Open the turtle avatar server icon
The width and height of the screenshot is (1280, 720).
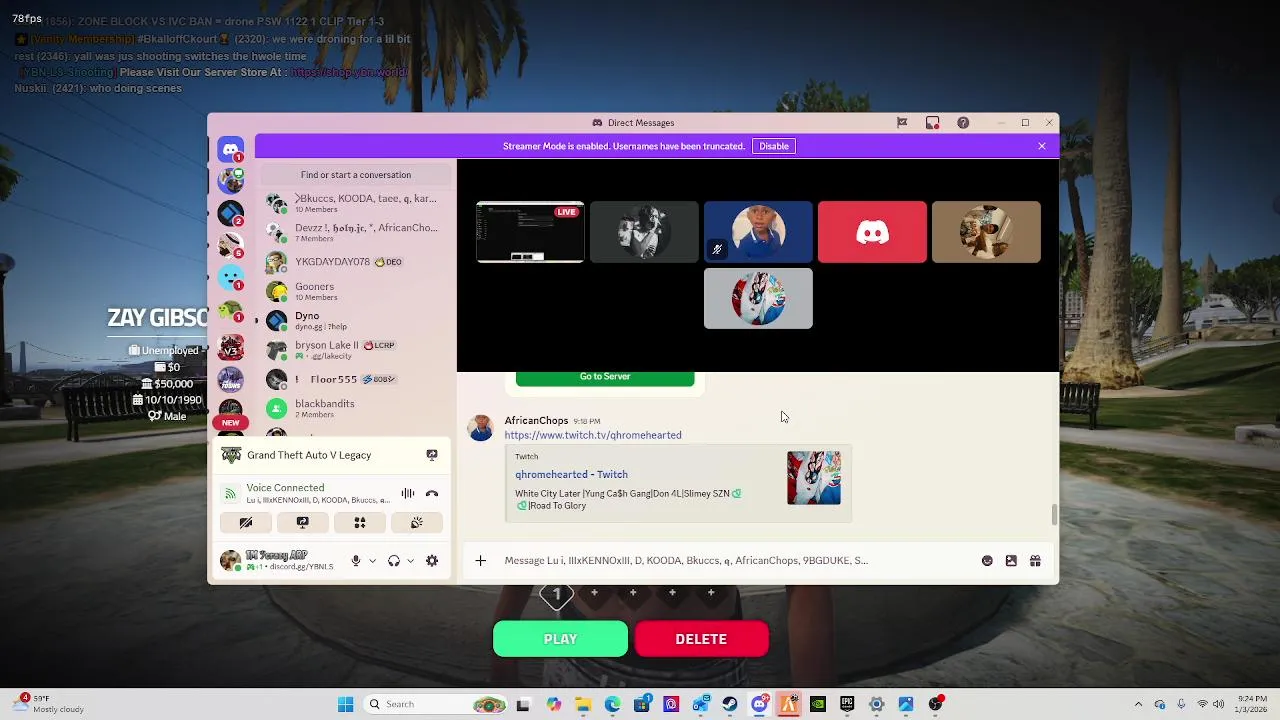(231, 311)
